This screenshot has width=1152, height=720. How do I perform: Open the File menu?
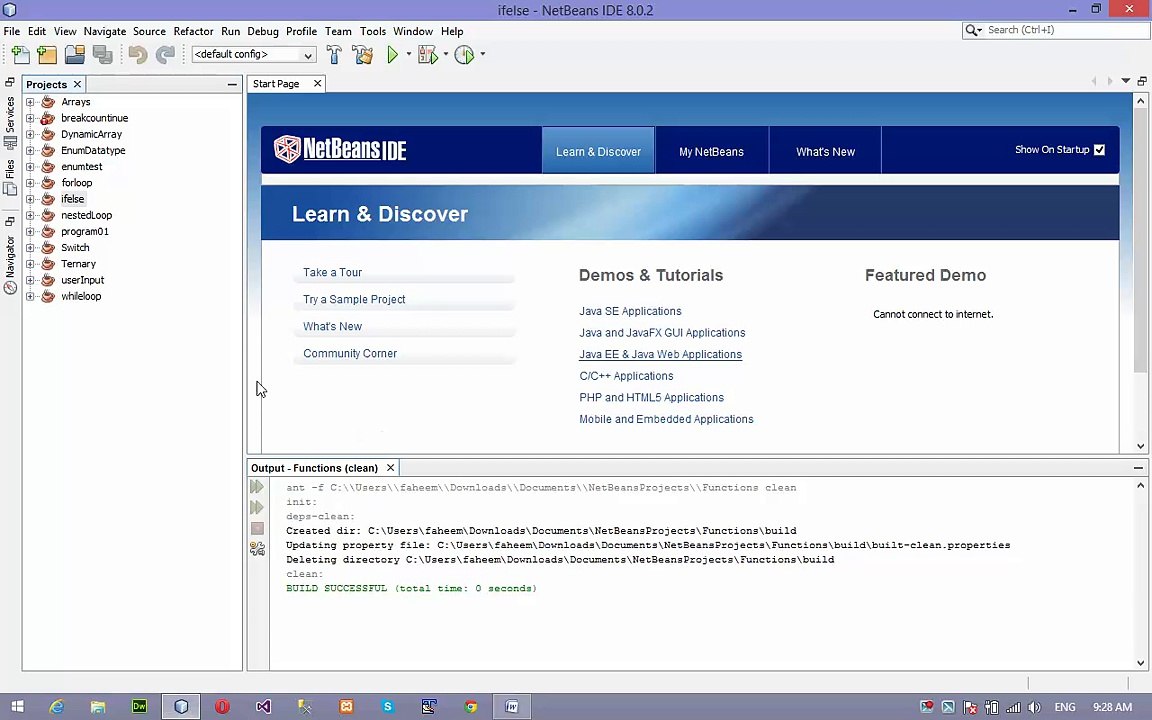pyautogui.click(x=12, y=32)
